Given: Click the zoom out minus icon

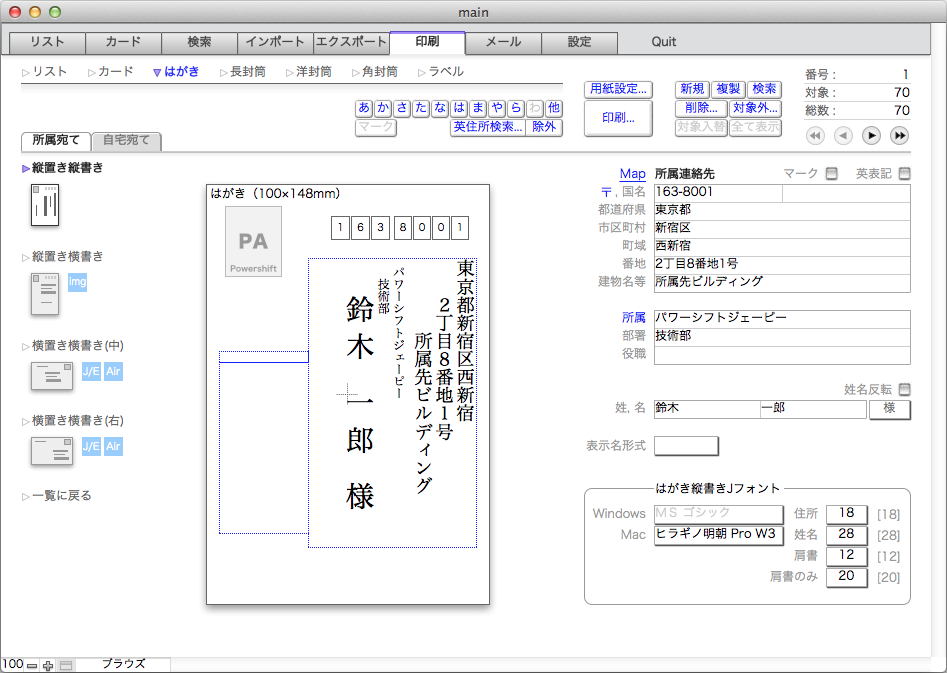Looking at the screenshot, I should point(32,665).
